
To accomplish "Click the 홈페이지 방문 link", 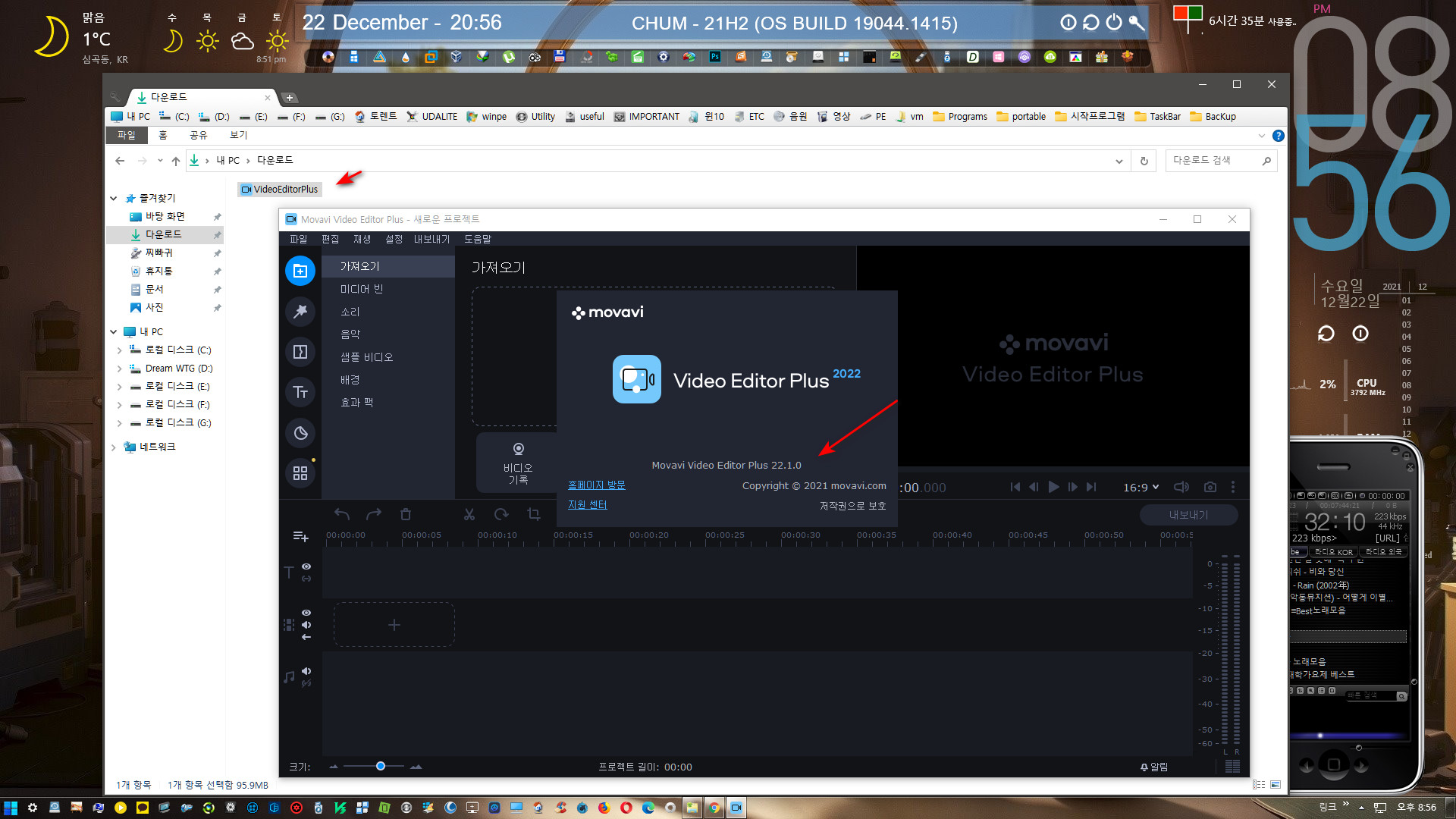I will coord(597,485).
